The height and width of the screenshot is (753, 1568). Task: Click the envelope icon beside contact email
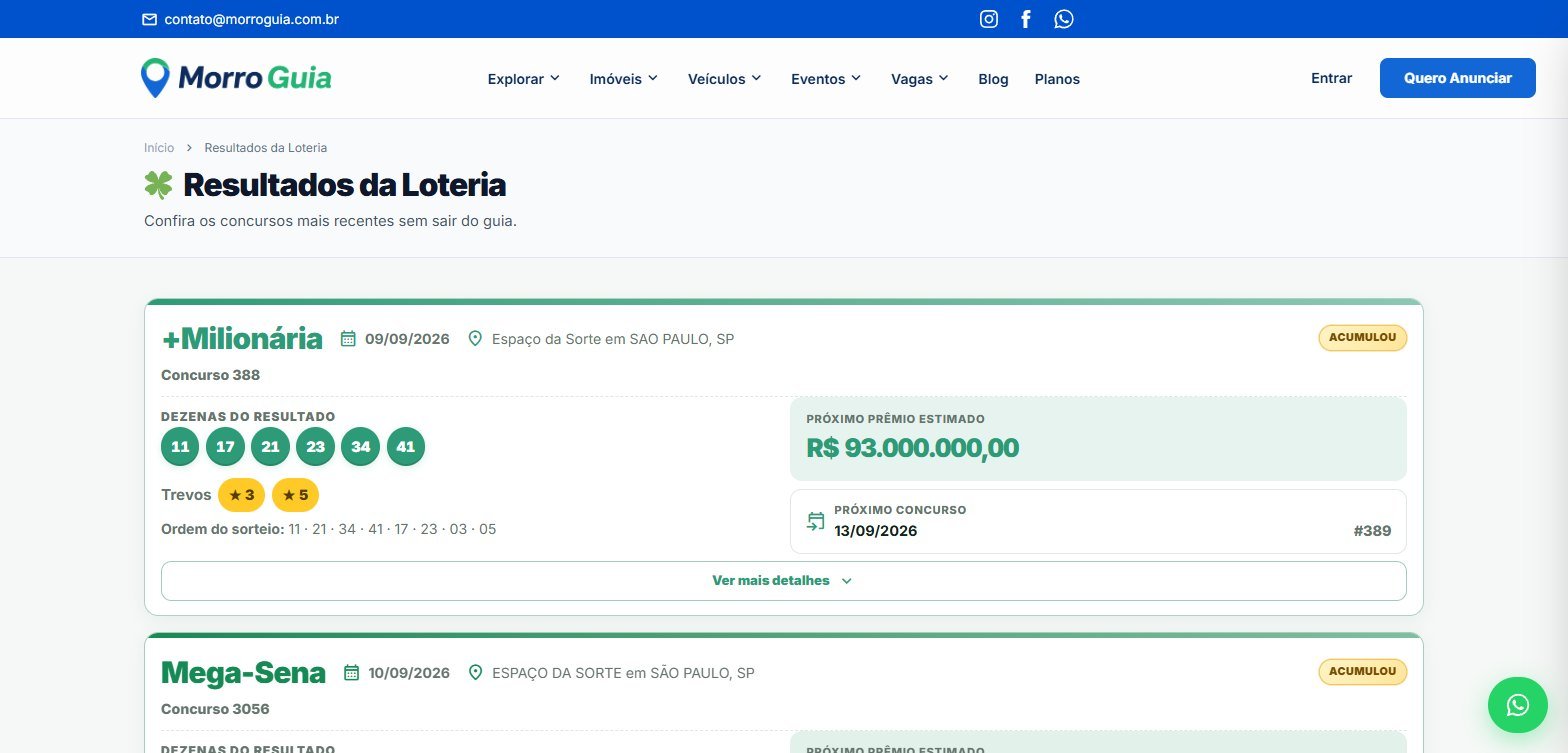(x=150, y=19)
